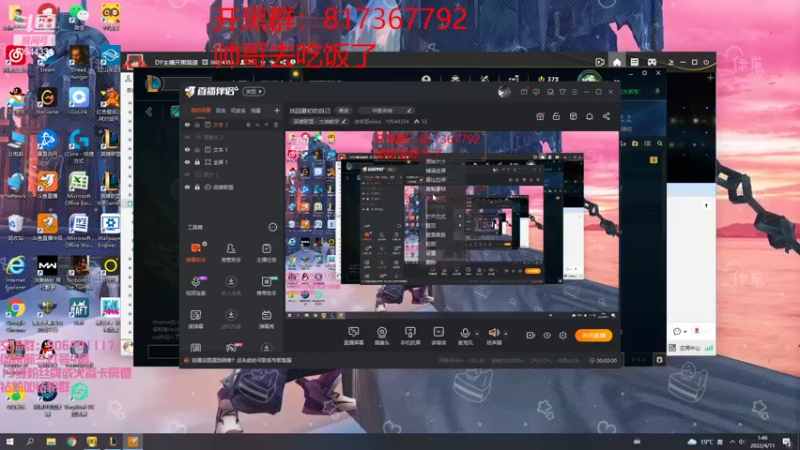This screenshot has width=800, height=450.
Task: Click 关闭直播 to stop streaming
Action: pyautogui.click(x=593, y=335)
